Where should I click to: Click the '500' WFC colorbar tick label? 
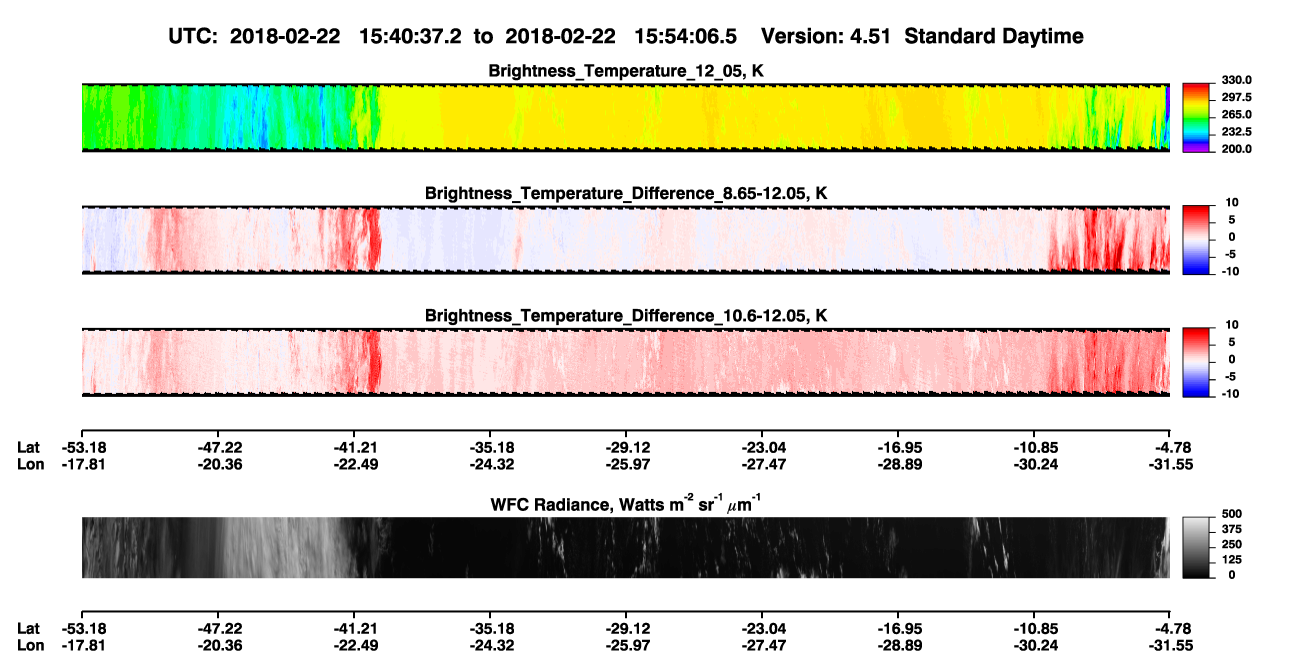[x=1231, y=514]
